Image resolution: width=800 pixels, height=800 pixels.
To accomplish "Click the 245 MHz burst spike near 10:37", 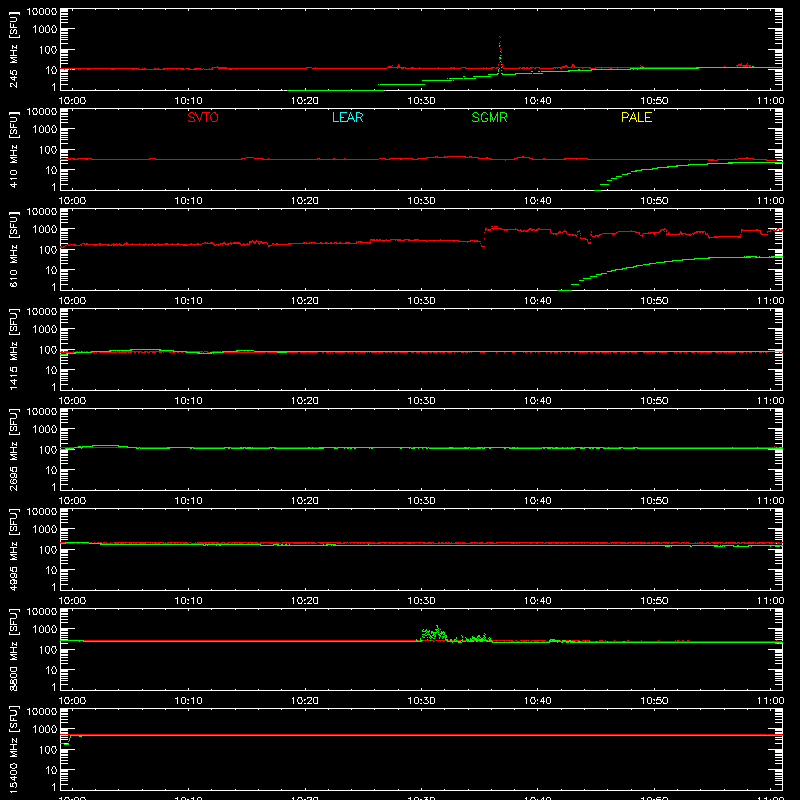I will tap(500, 54).
